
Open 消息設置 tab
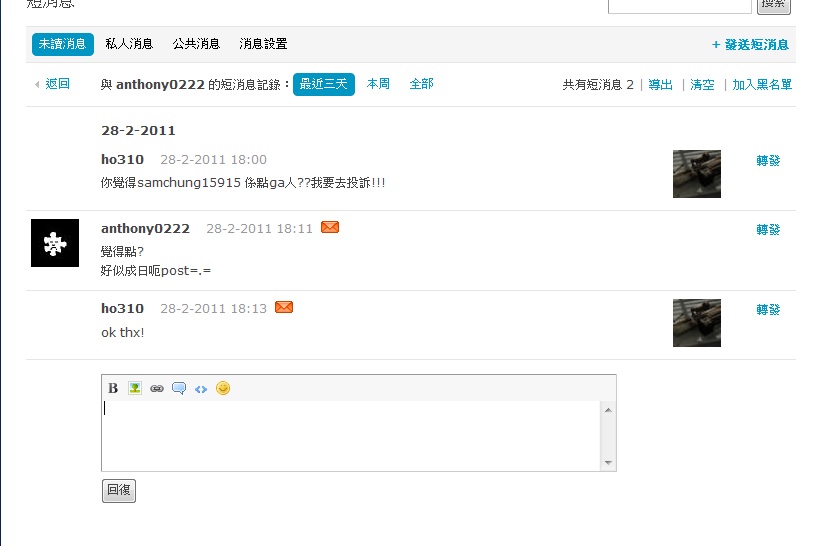click(x=263, y=44)
